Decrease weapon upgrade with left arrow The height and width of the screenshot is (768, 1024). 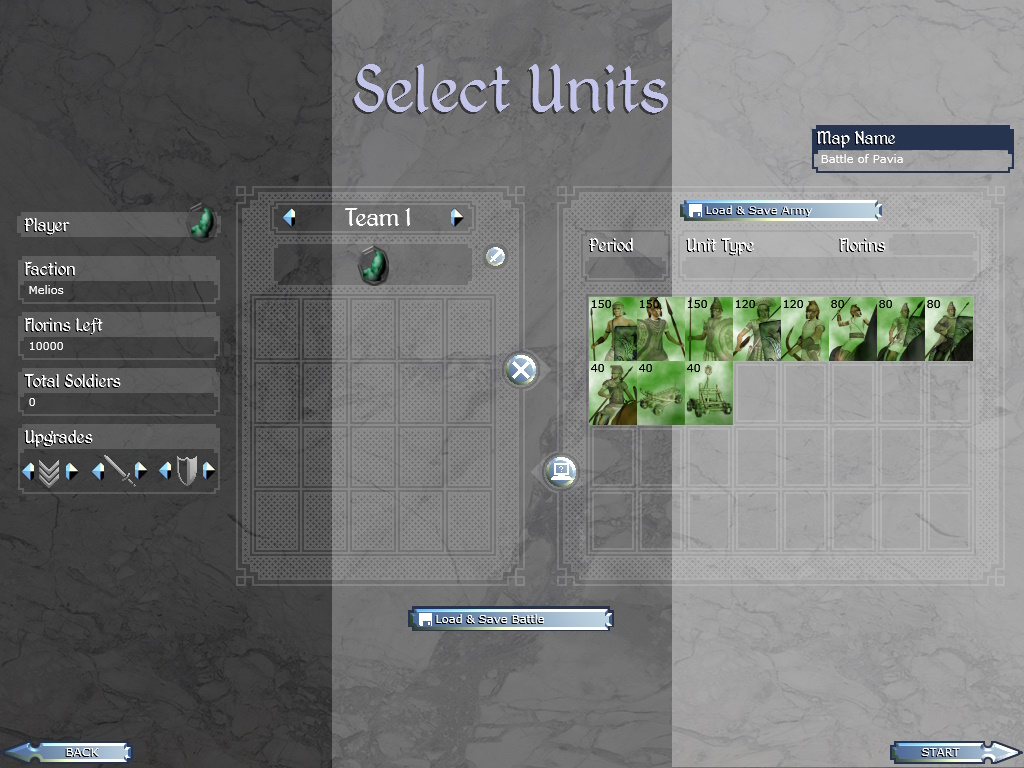(98, 471)
